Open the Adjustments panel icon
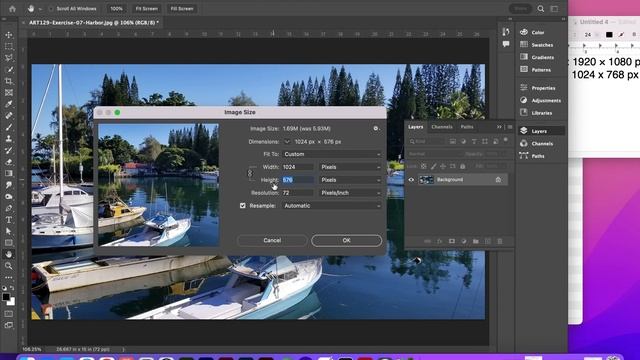 [x=524, y=100]
